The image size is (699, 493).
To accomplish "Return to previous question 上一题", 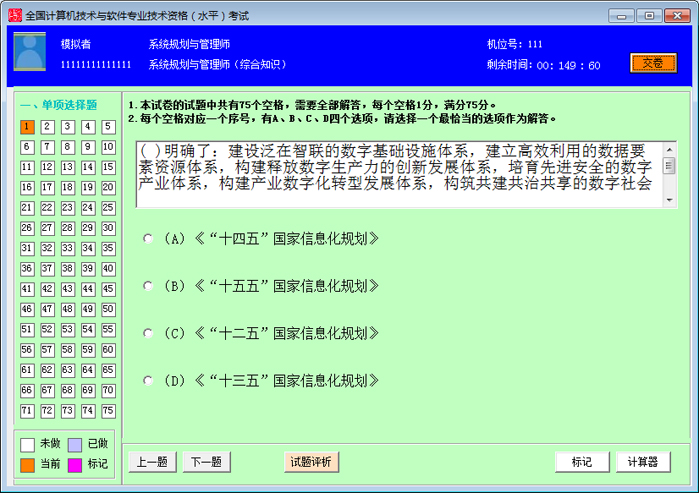I will click(153, 462).
